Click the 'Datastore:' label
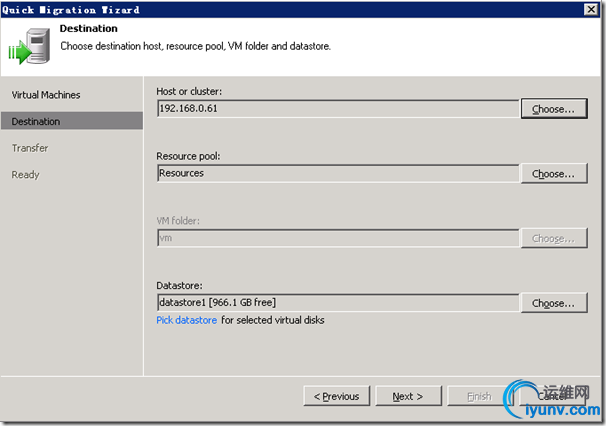This screenshot has height=426, width=606. [179, 286]
